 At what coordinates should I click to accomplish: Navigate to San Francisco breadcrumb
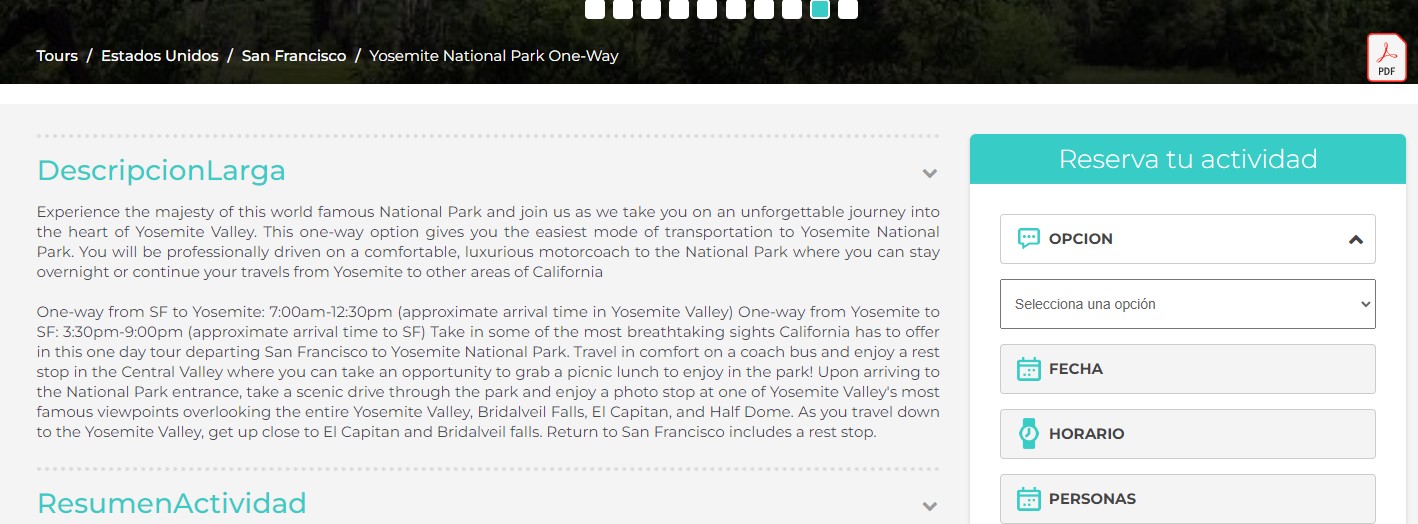(x=294, y=56)
